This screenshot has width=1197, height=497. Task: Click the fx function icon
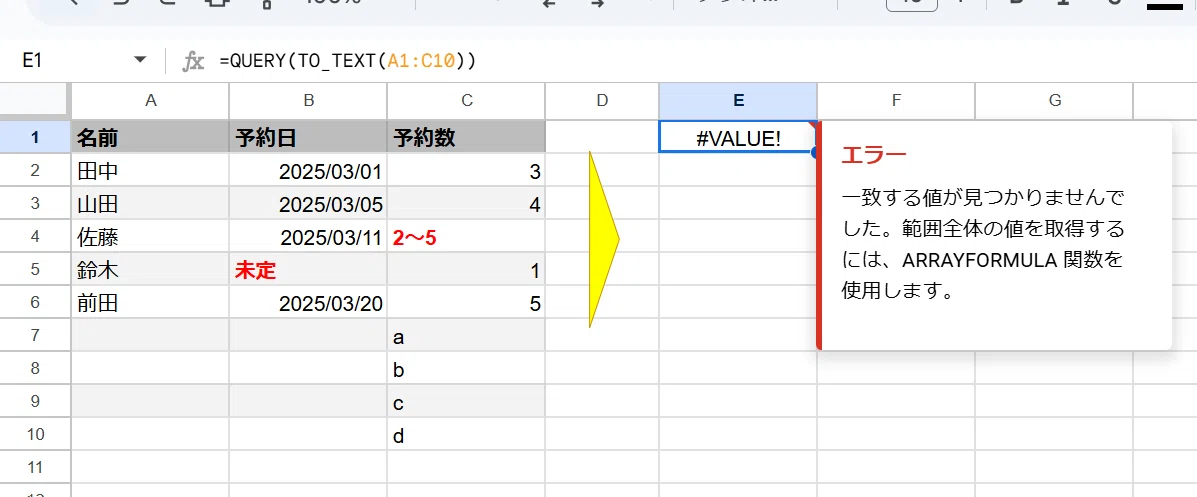193,61
